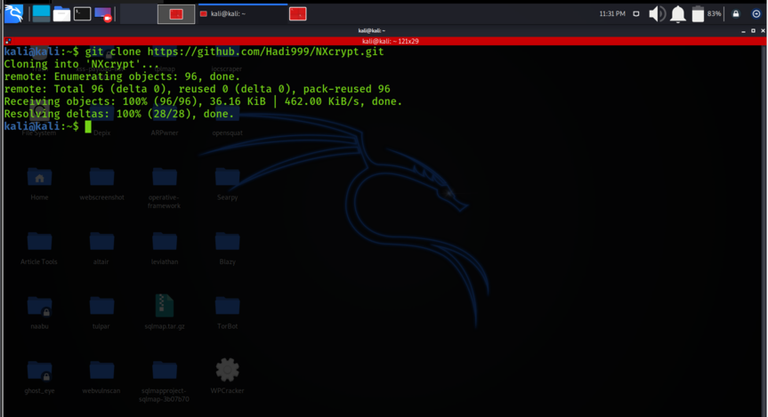Show notifications via the bell icon
Screen dimensions: 768x417
(678, 14)
